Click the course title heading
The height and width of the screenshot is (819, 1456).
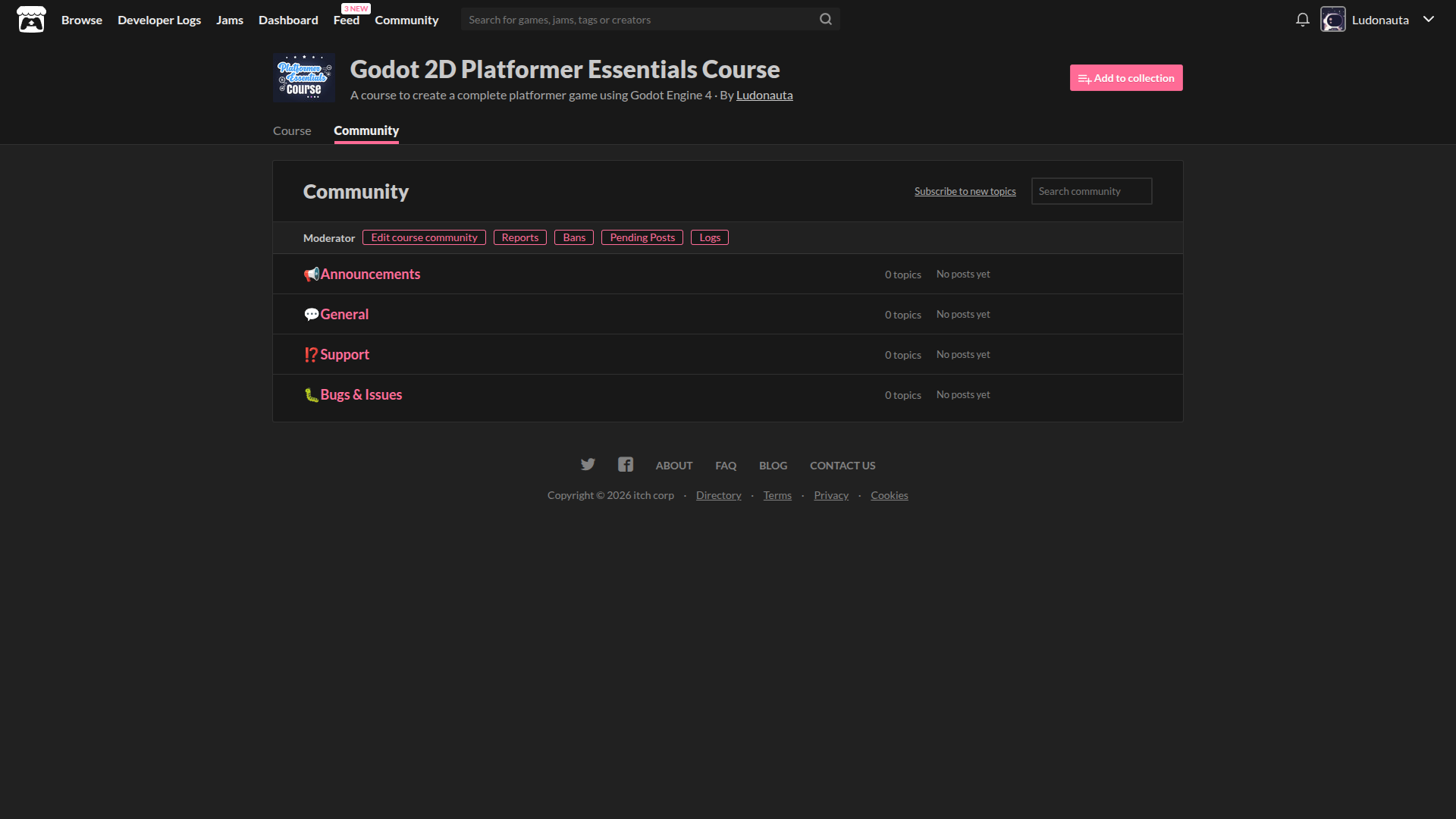pos(565,70)
